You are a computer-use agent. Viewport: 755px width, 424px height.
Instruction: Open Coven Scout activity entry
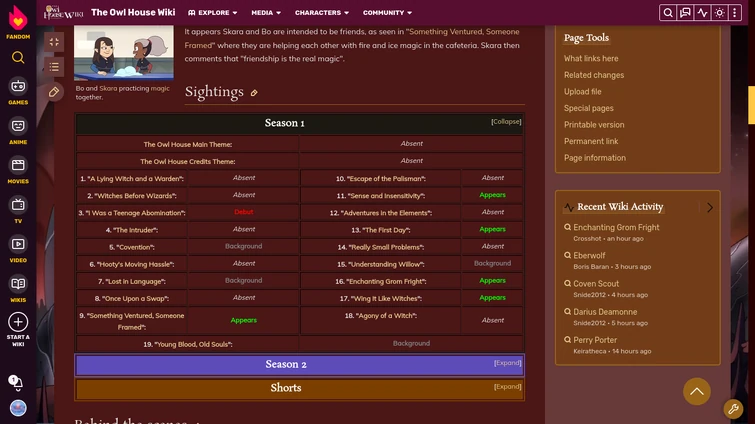tap(596, 284)
